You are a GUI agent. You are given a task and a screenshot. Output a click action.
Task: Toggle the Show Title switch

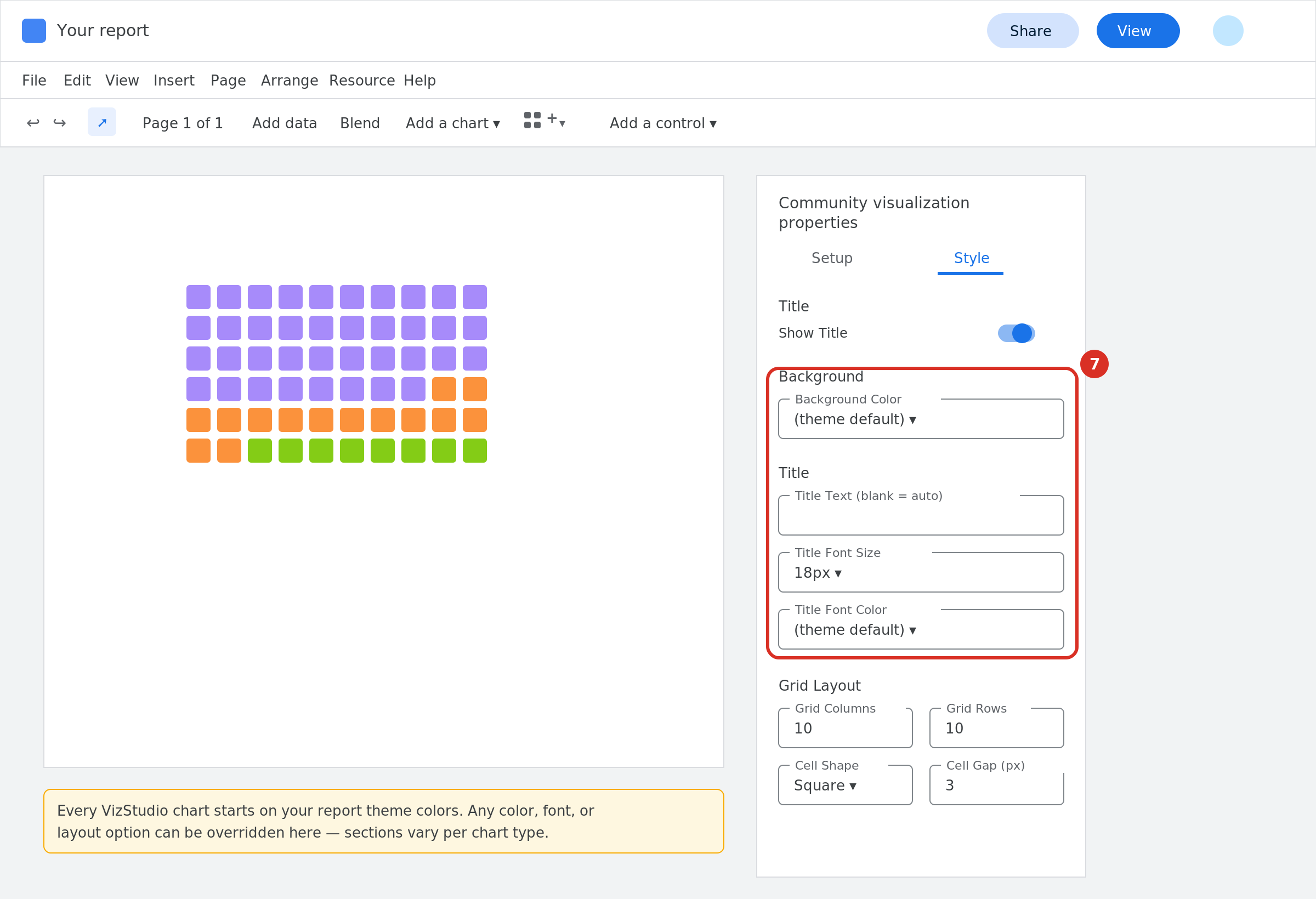(1017, 333)
